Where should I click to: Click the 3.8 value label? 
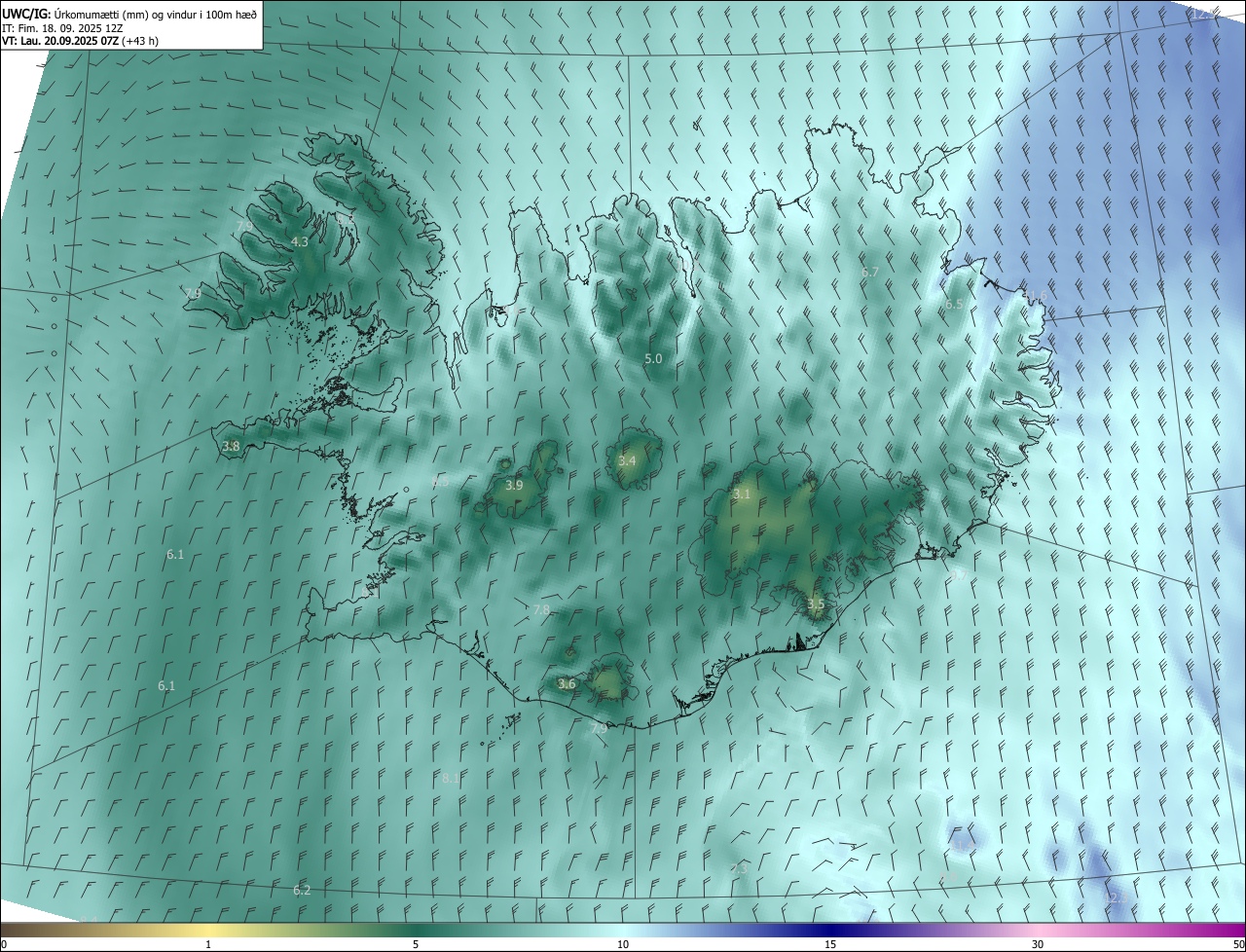coord(231,446)
